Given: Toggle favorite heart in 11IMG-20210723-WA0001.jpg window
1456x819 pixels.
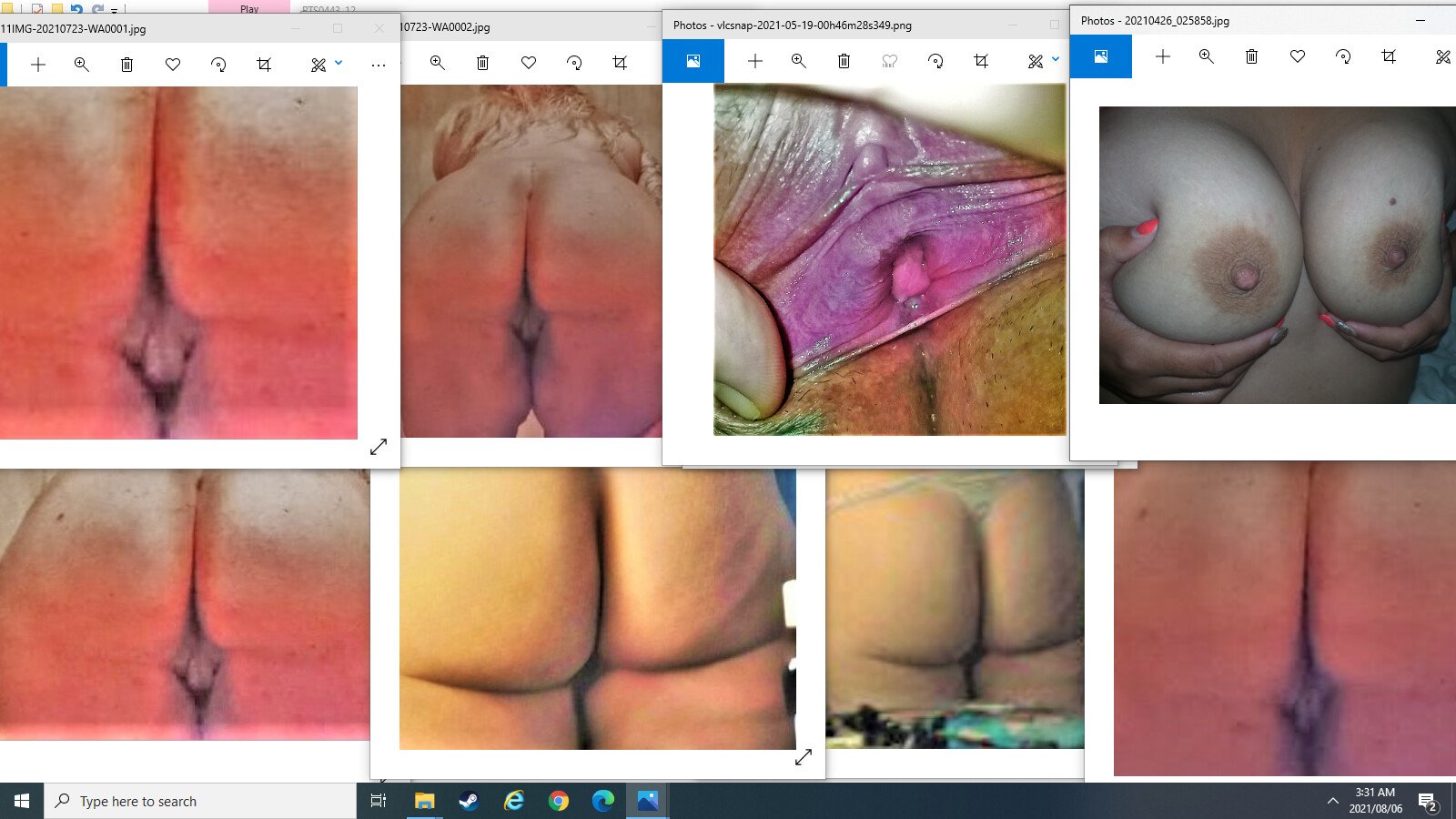Looking at the screenshot, I should pos(173,65).
